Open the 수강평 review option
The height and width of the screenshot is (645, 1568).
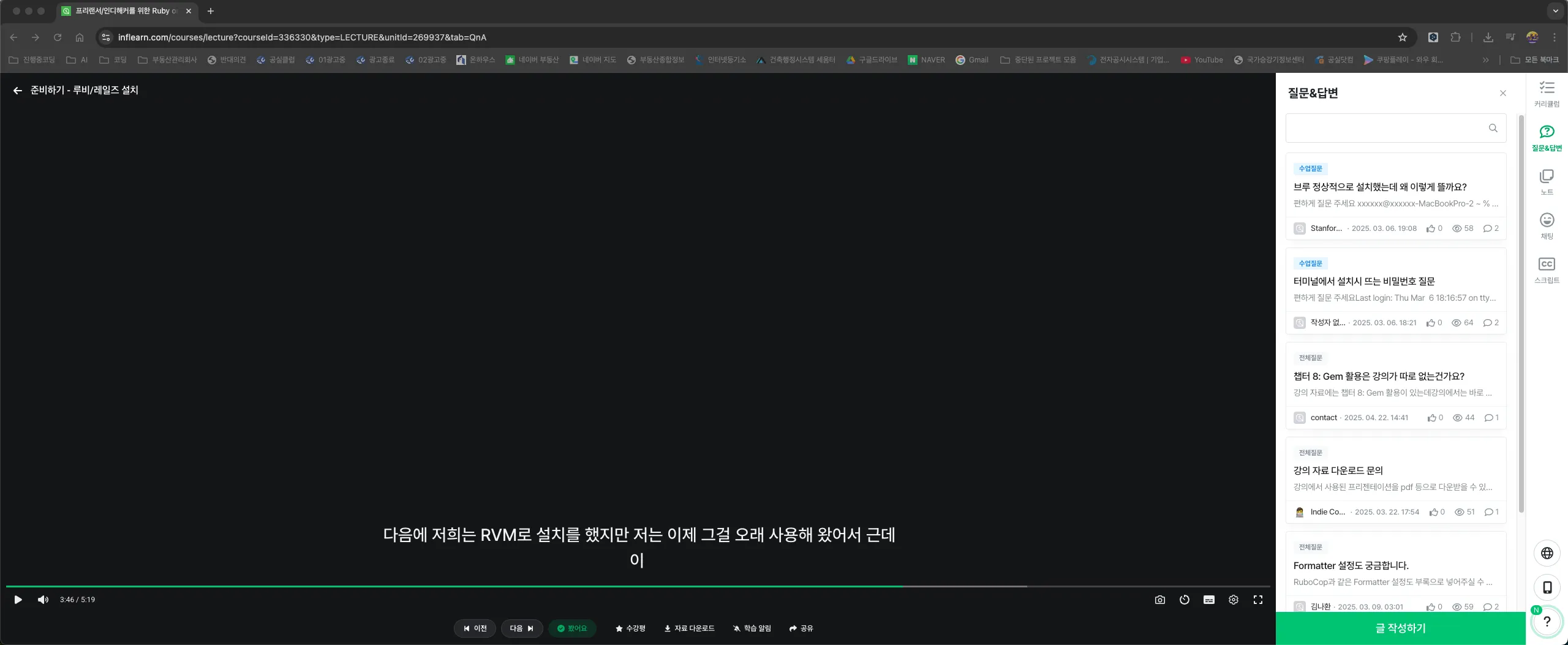(x=630, y=628)
